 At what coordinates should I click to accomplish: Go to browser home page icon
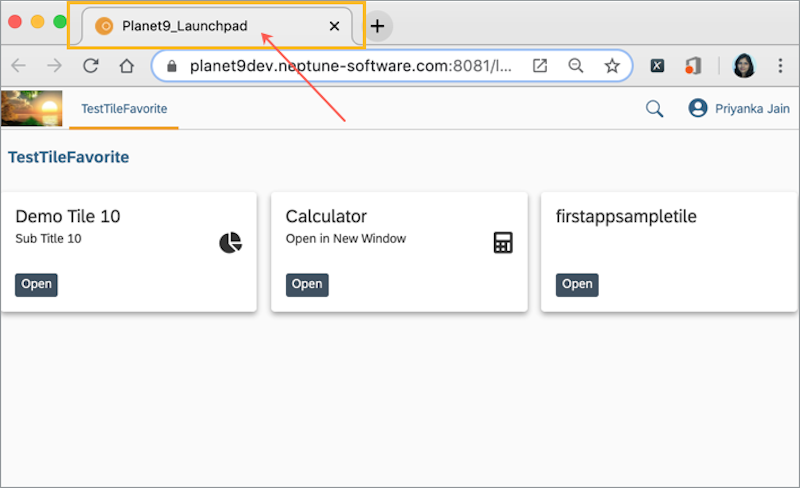coord(126,66)
